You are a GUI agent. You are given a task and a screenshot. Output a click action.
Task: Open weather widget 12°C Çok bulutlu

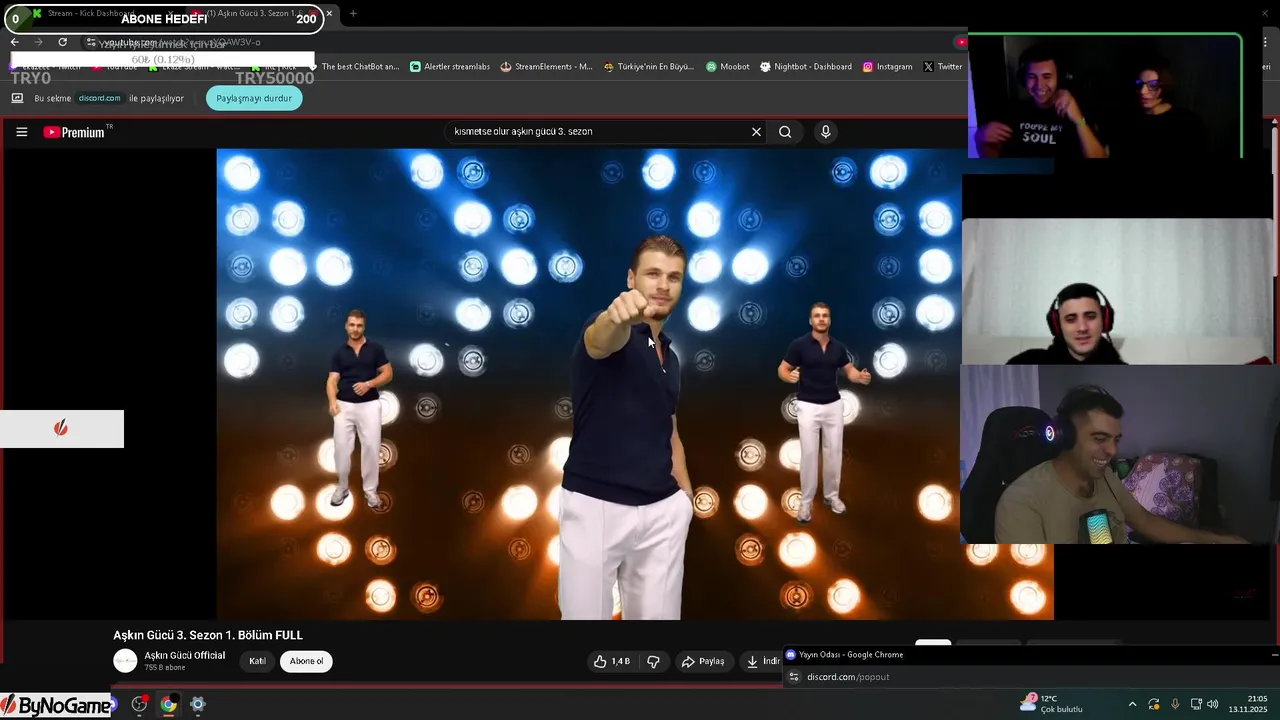pos(1051,704)
